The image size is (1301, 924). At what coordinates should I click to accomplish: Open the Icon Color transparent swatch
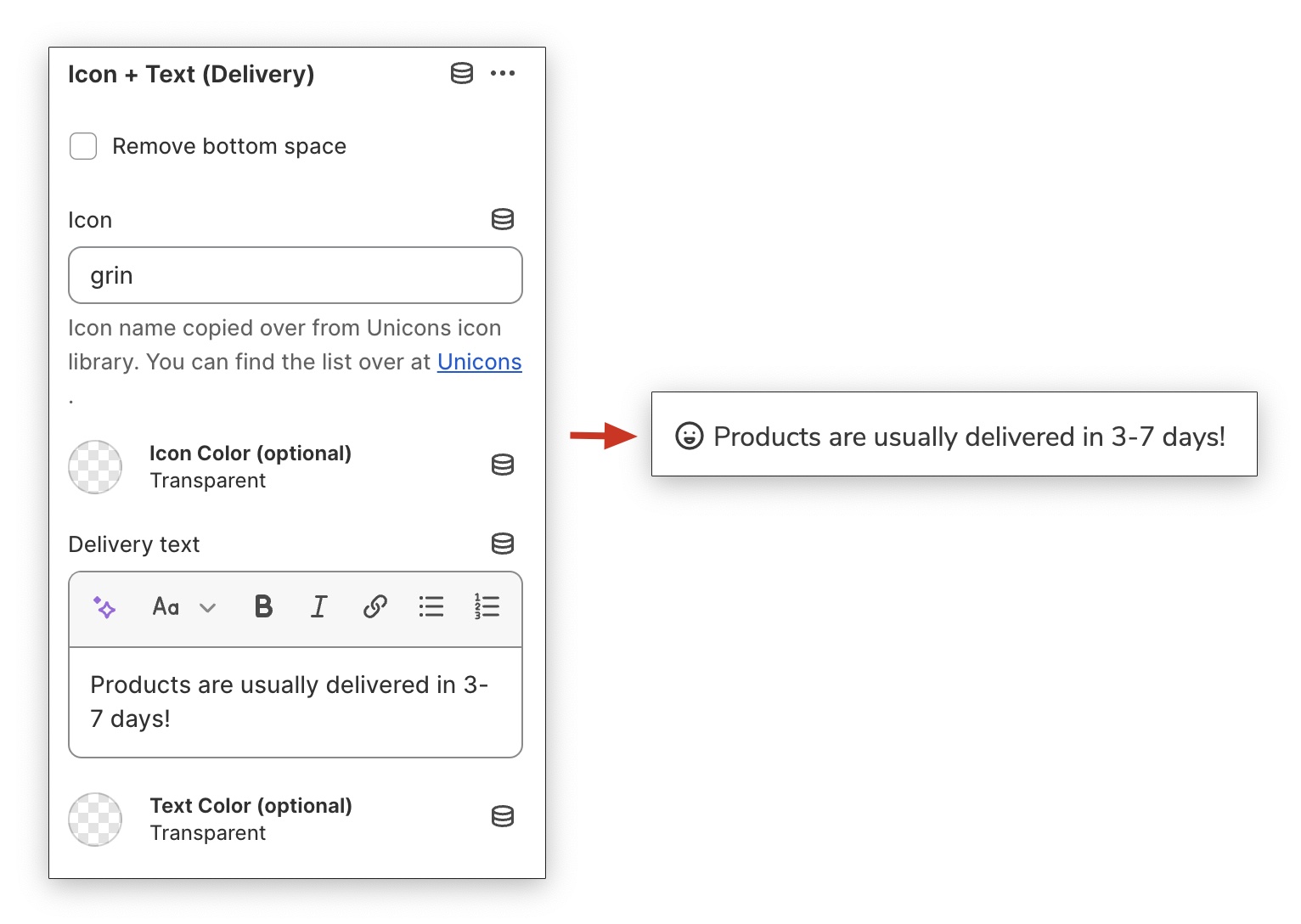tap(95, 467)
